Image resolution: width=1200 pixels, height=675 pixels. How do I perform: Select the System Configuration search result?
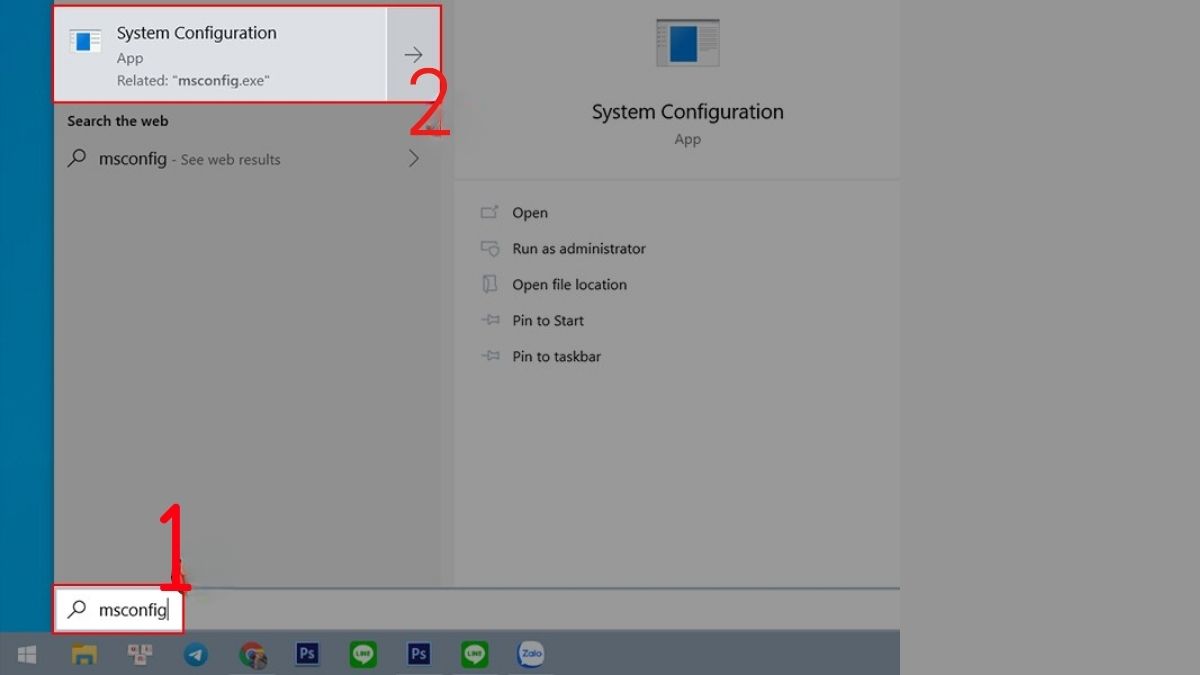[x=220, y=54]
